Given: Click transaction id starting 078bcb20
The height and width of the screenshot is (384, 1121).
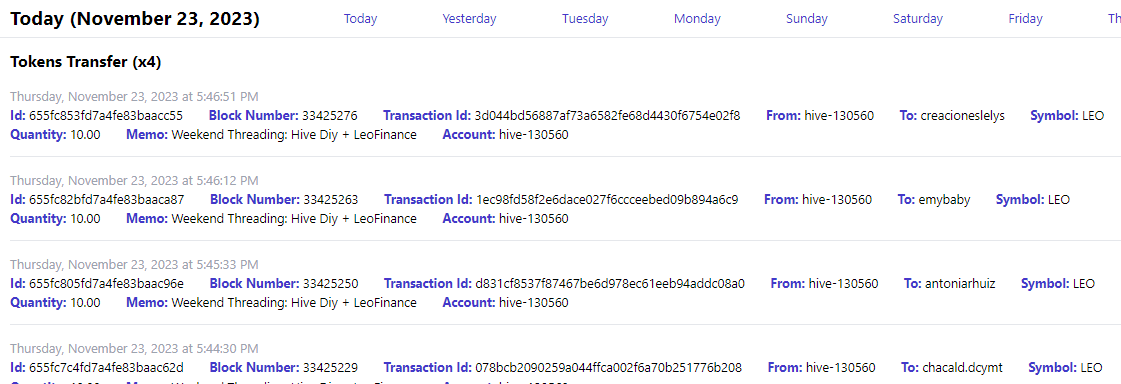Looking at the screenshot, I should tap(608, 368).
